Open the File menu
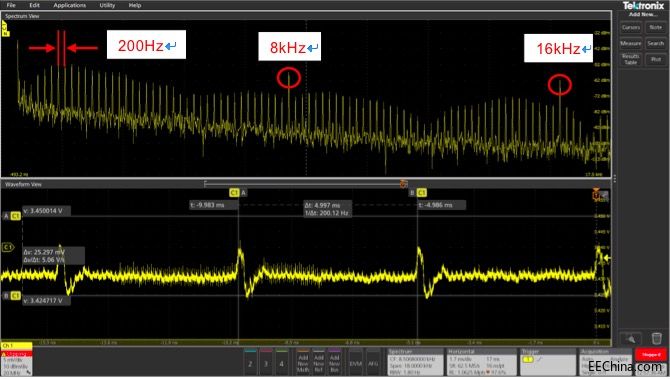Screen dimensions: 670x379 [11, 5]
